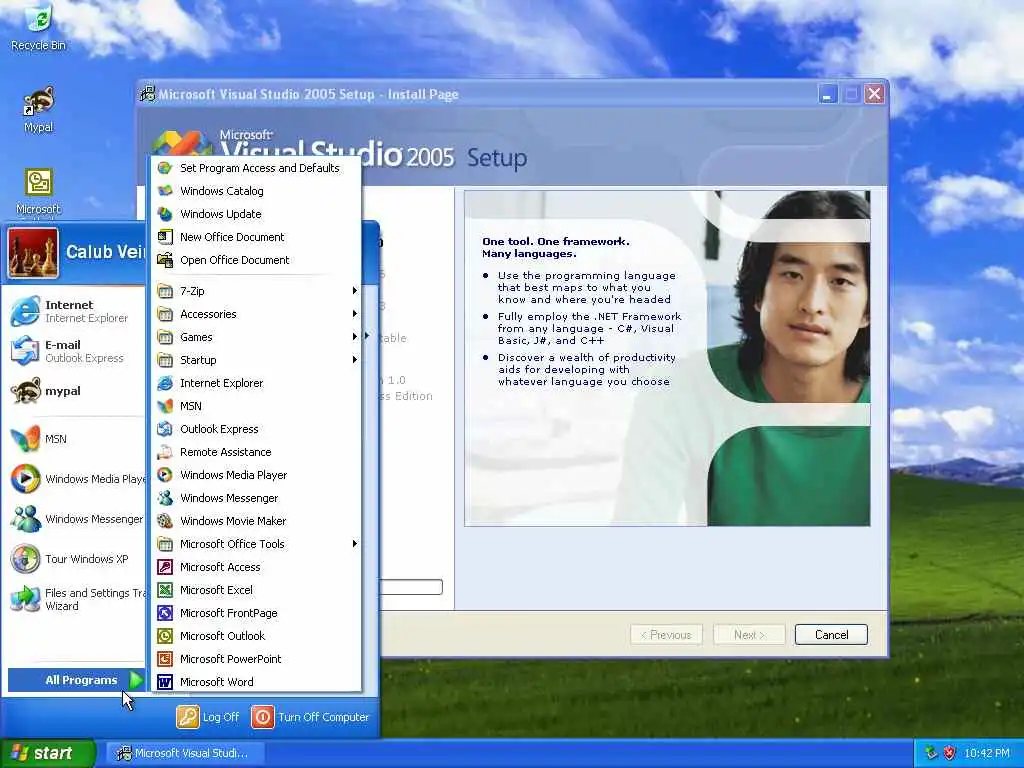1024x768 pixels.
Task: Click Turn Off Computer button
Action: [x=310, y=716]
